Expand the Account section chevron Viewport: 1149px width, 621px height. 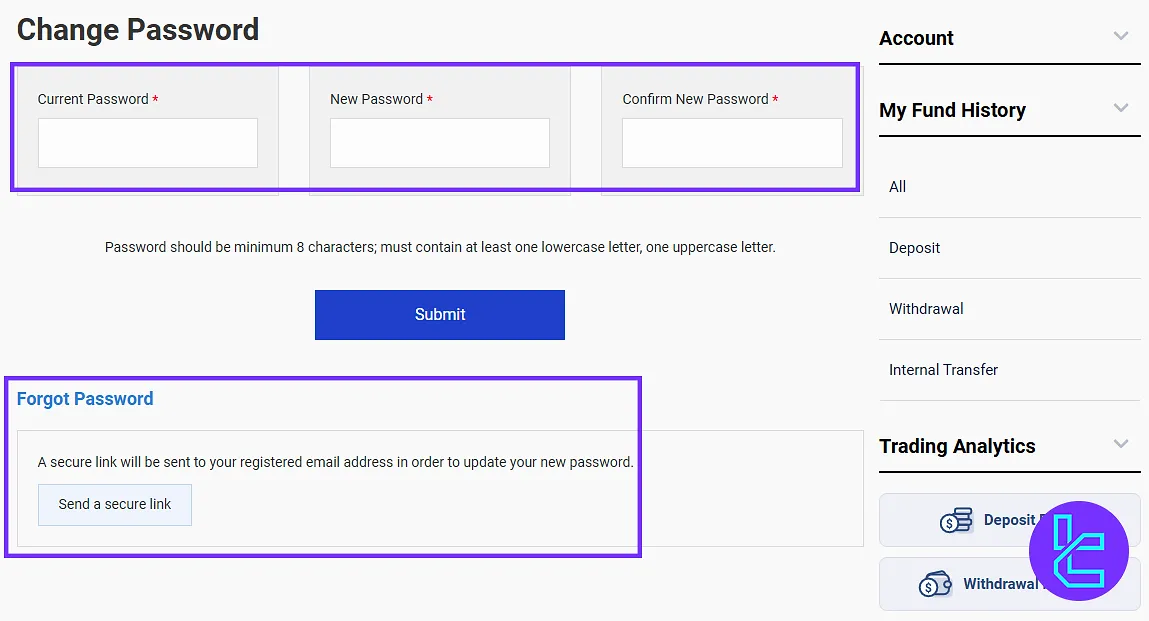[x=1121, y=37]
